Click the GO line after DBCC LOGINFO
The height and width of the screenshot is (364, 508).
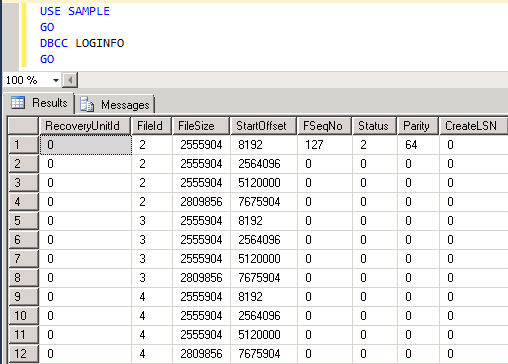pos(47,59)
